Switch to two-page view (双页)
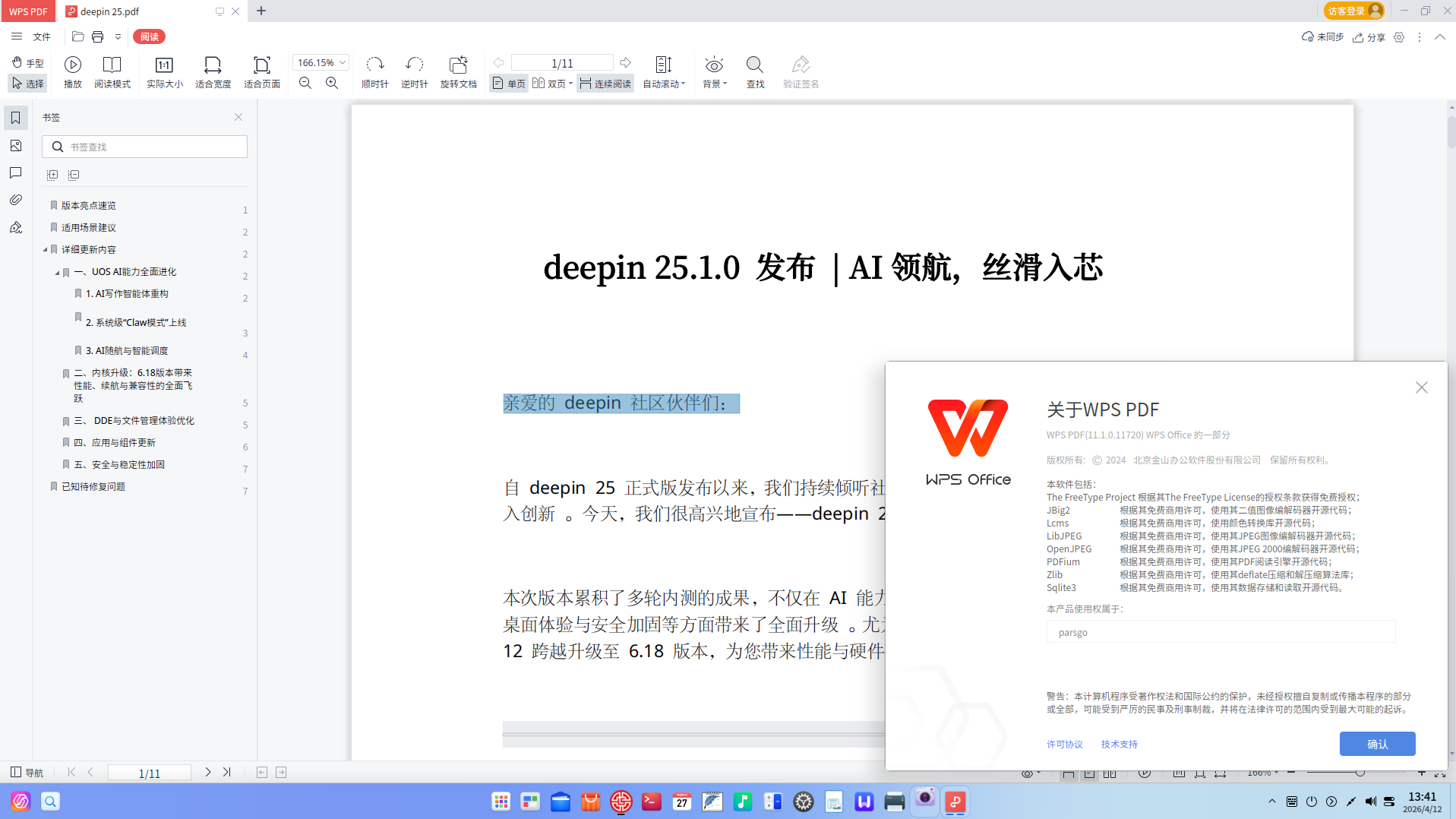Image resolution: width=1456 pixels, height=819 pixels. click(550, 83)
